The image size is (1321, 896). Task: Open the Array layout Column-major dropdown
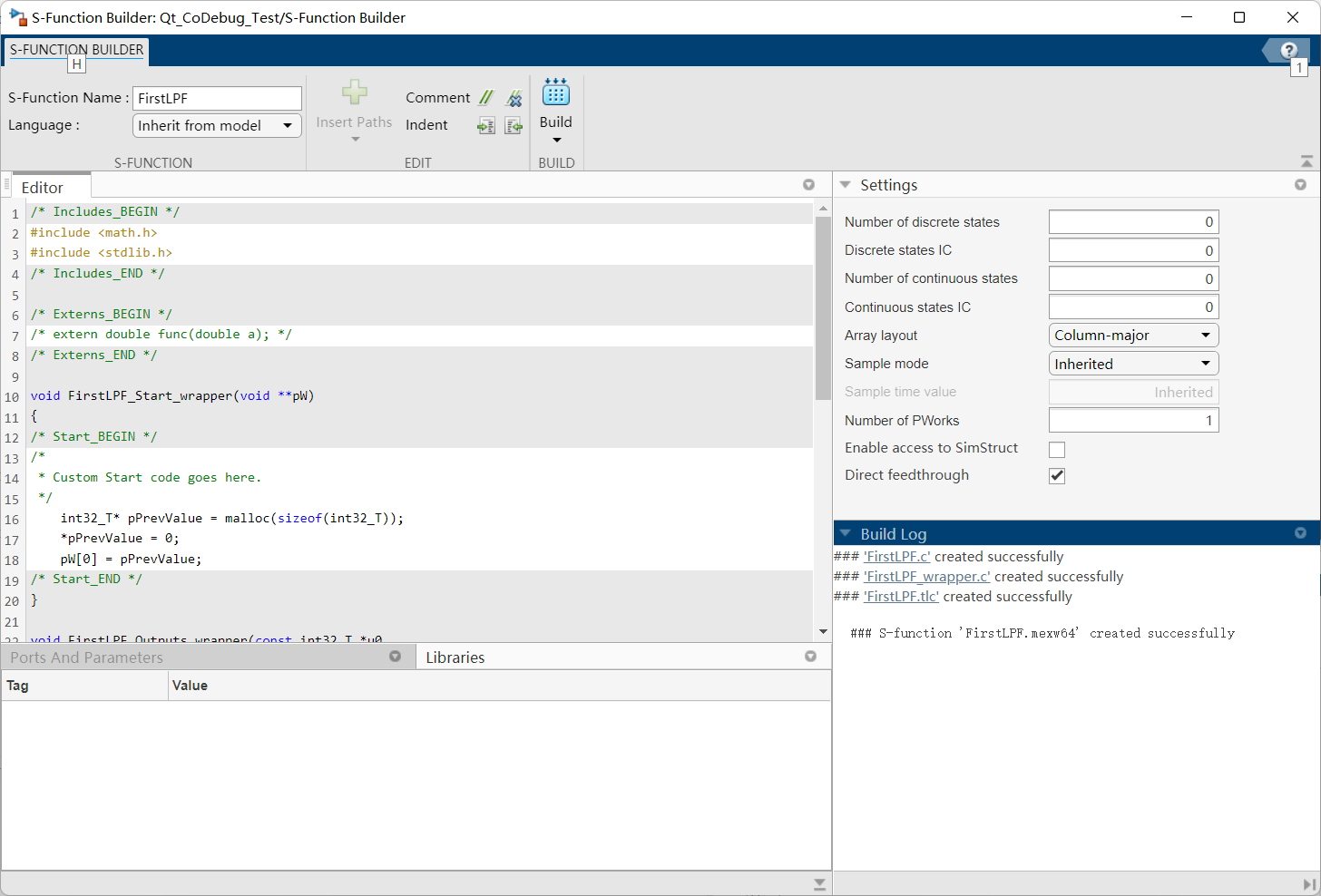(x=1133, y=336)
